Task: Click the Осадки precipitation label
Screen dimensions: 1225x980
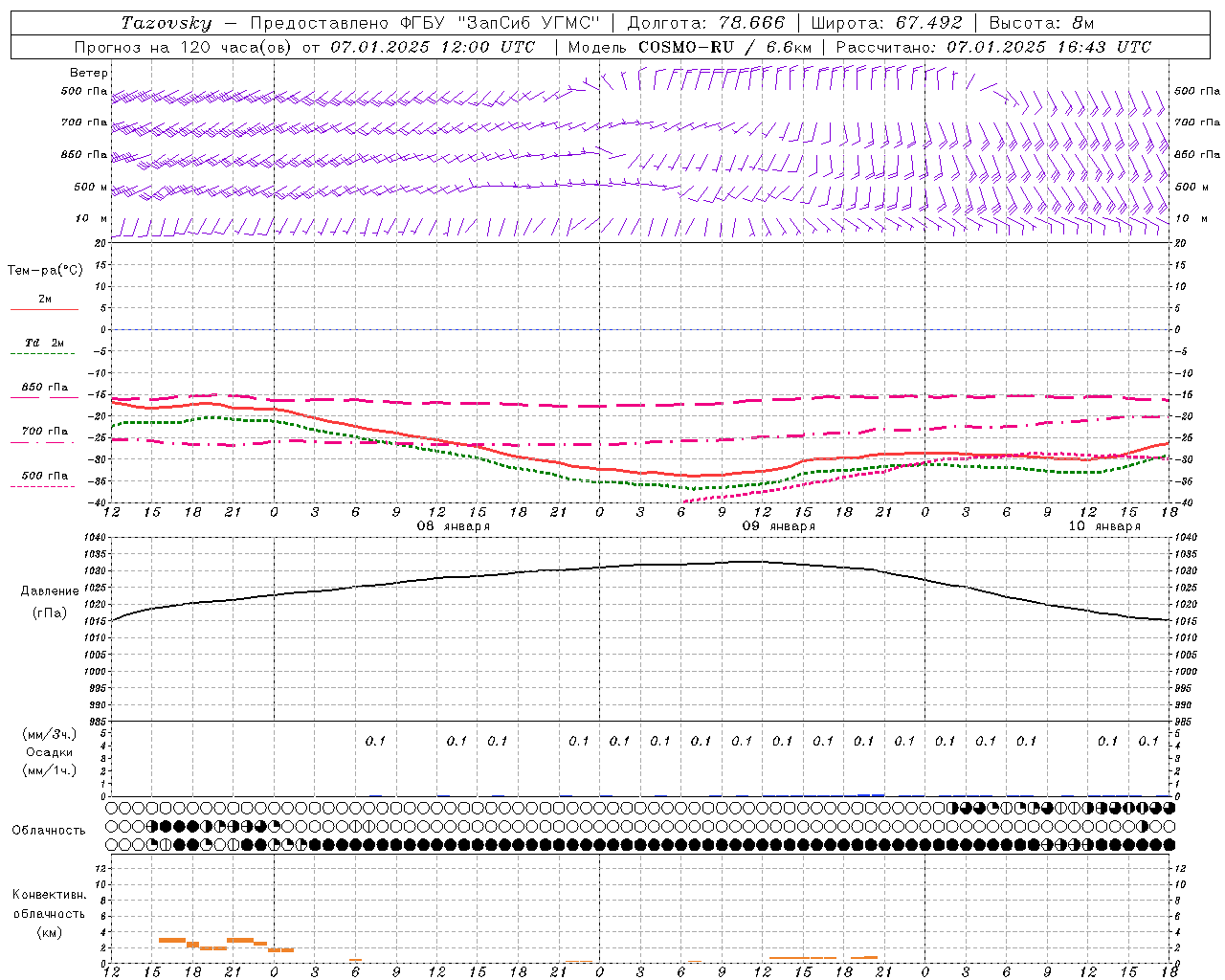Action: 50,752
